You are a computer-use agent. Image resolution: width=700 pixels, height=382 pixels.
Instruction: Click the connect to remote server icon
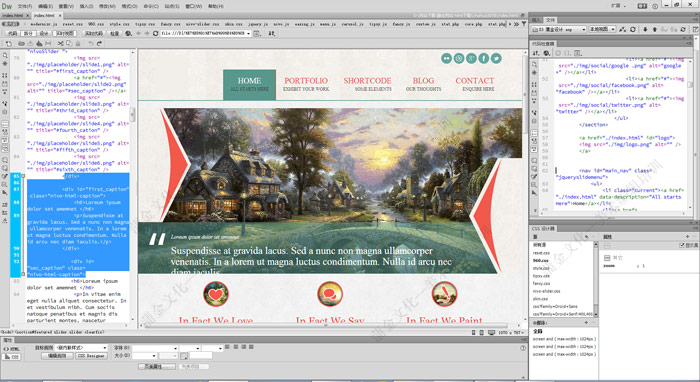tap(623, 29)
